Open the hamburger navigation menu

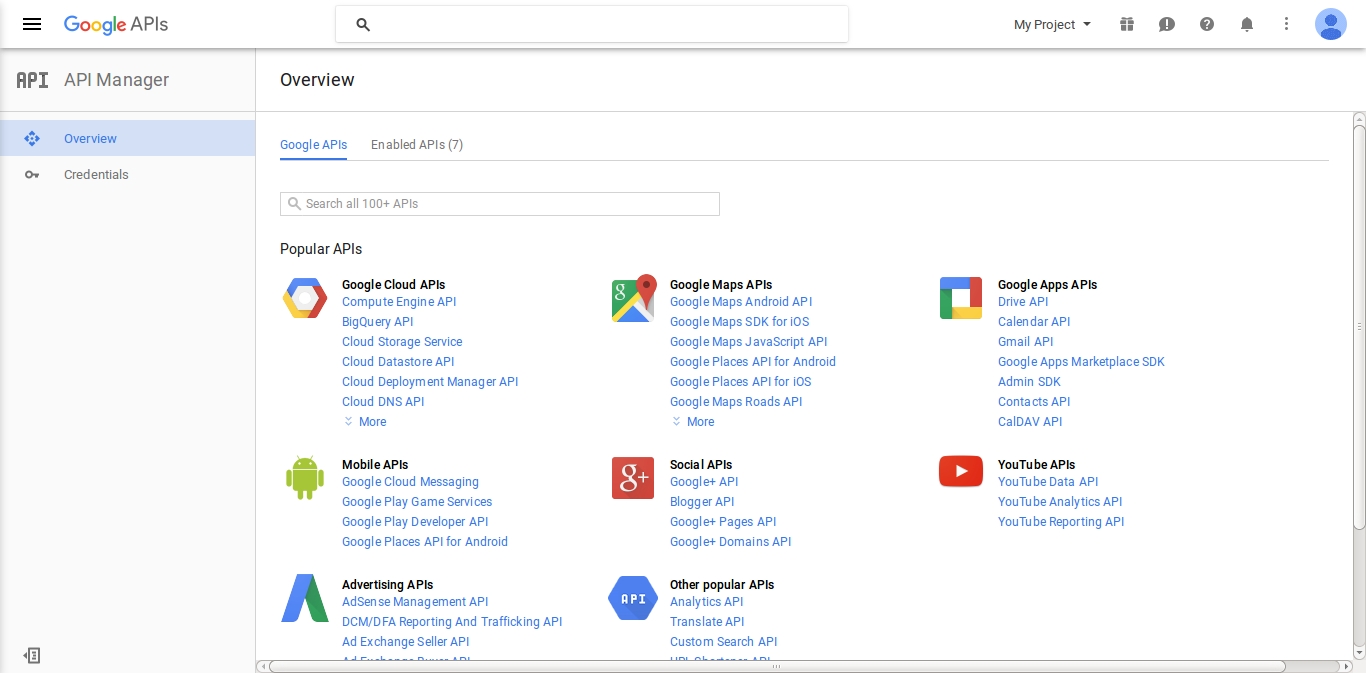coord(32,24)
